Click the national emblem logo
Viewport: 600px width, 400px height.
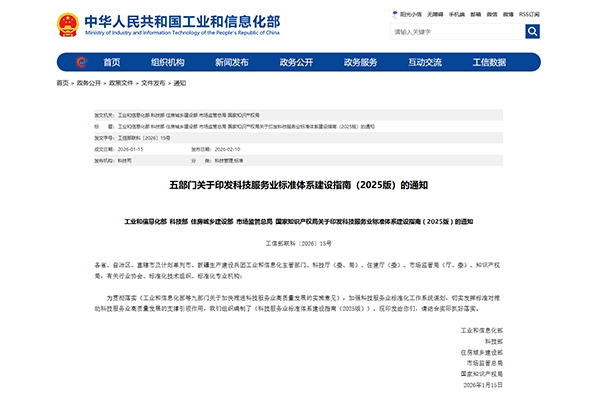tap(66, 22)
